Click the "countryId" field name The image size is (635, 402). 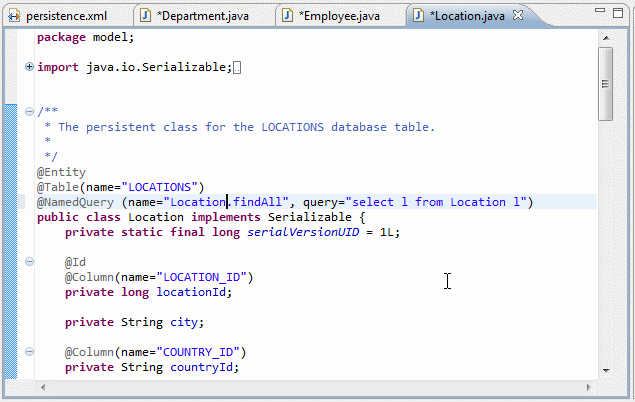pos(201,367)
